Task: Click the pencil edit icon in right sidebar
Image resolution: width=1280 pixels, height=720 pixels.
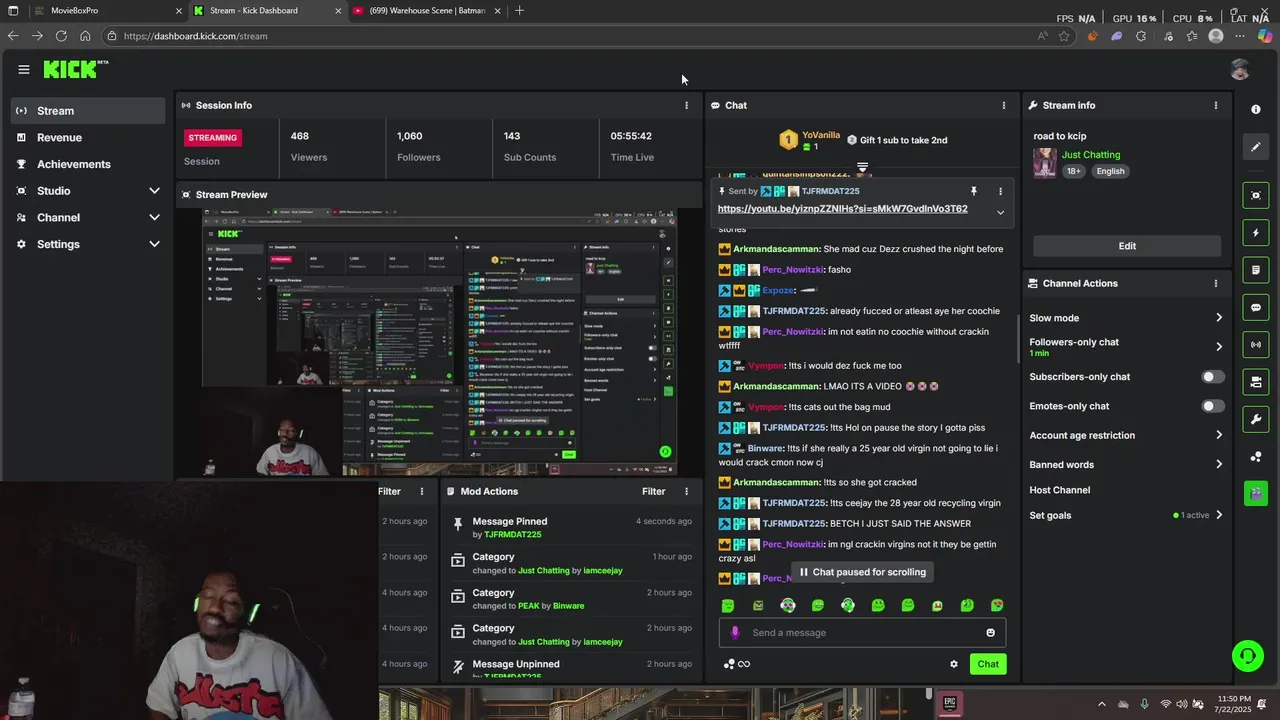Action: coord(1256,147)
